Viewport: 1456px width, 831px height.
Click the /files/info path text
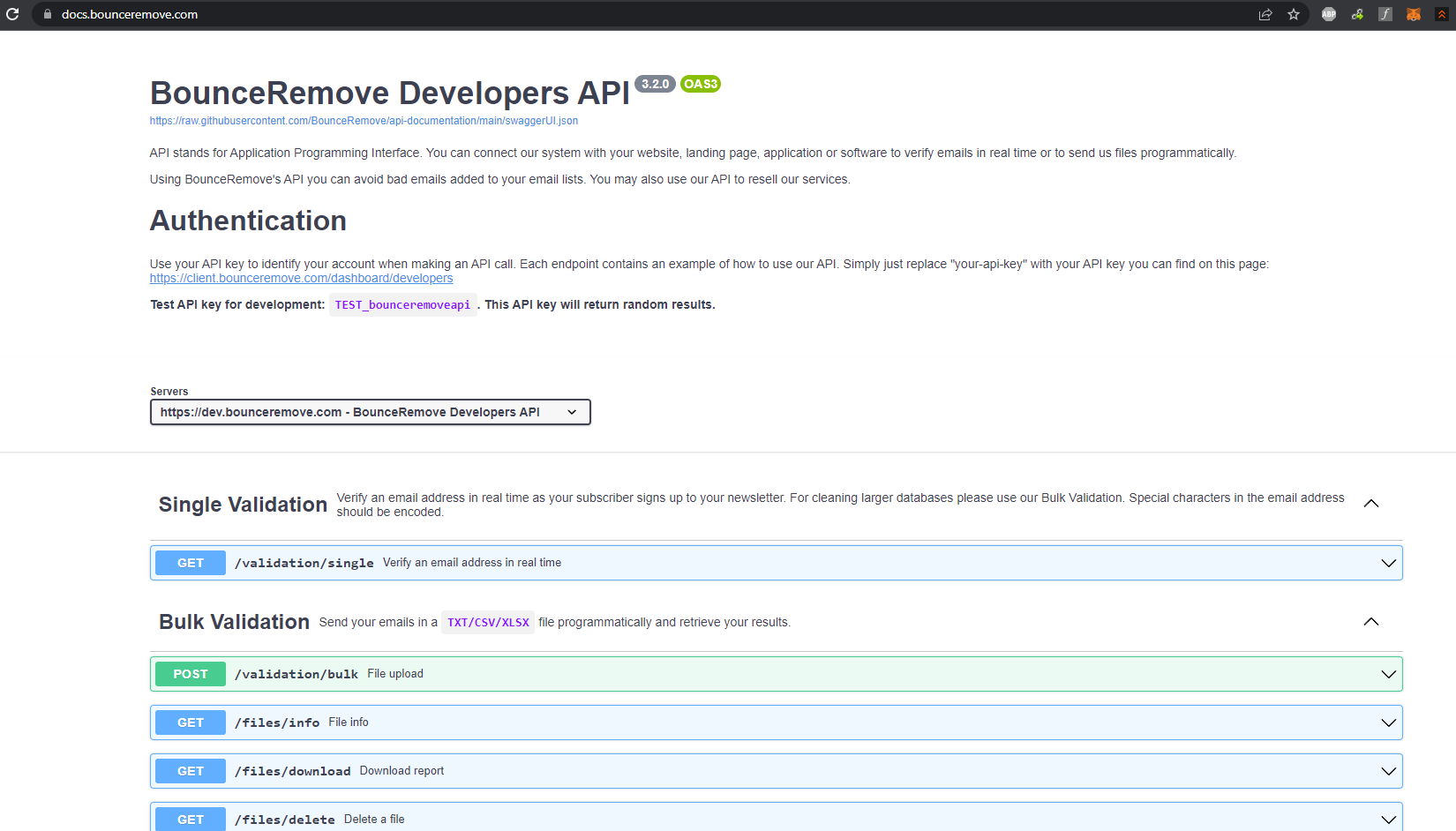pos(277,722)
